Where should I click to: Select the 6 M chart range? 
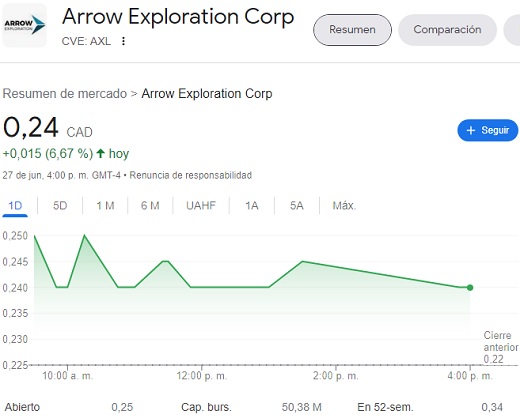point(150,205)
